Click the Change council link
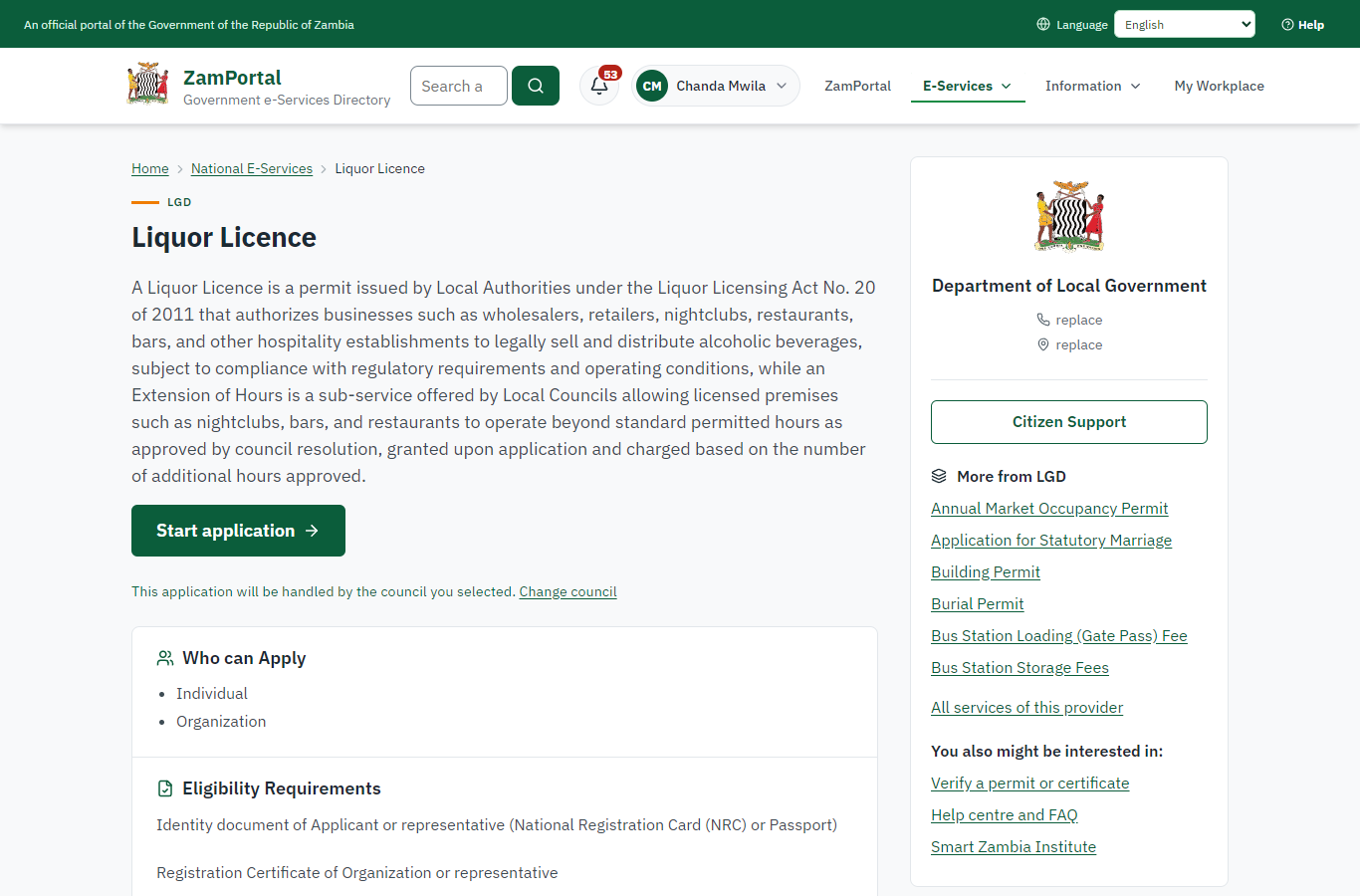The image size is (1360, 896). coord(568,591)
